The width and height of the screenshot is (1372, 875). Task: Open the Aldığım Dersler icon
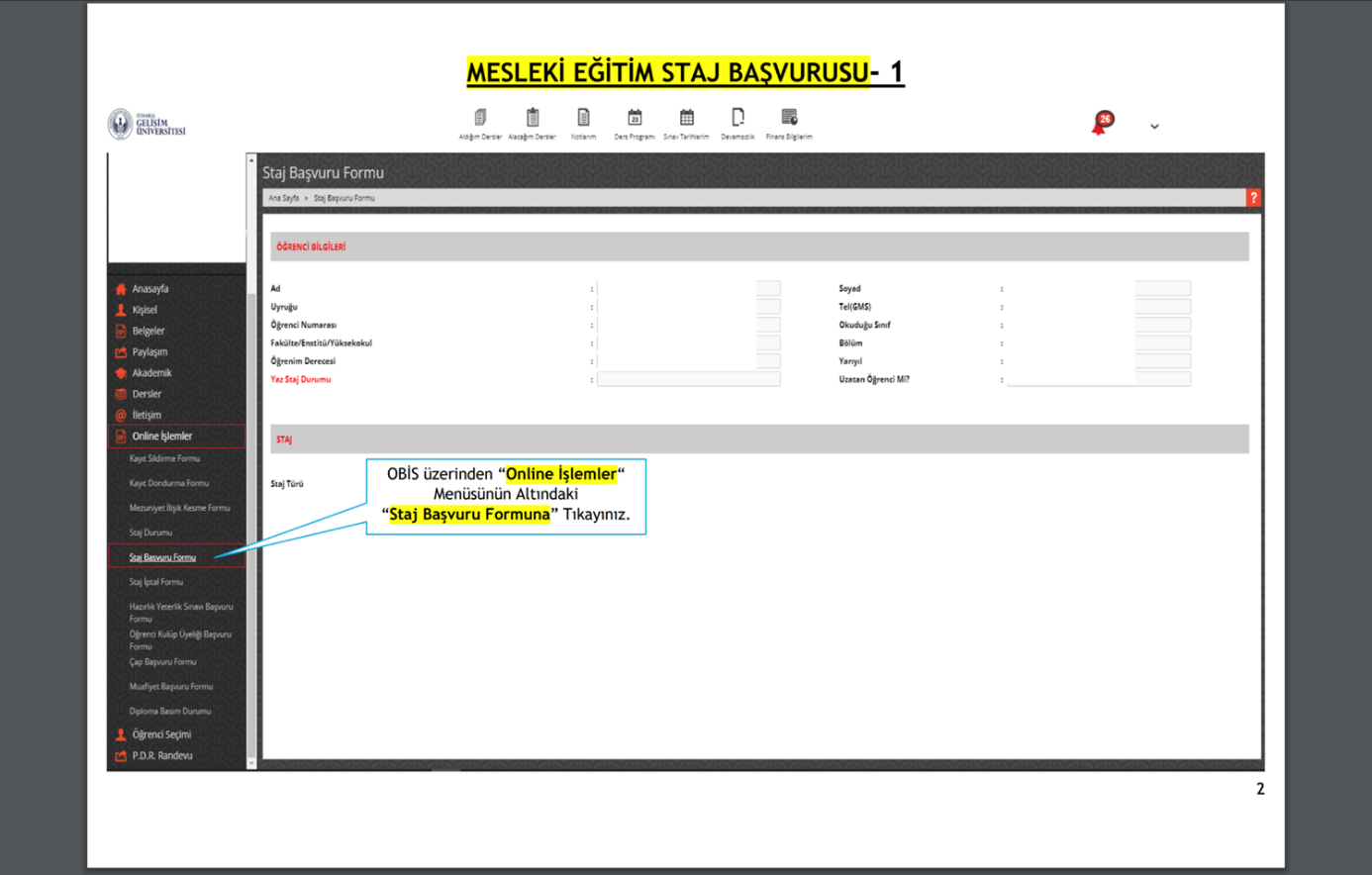pos(480,118)
